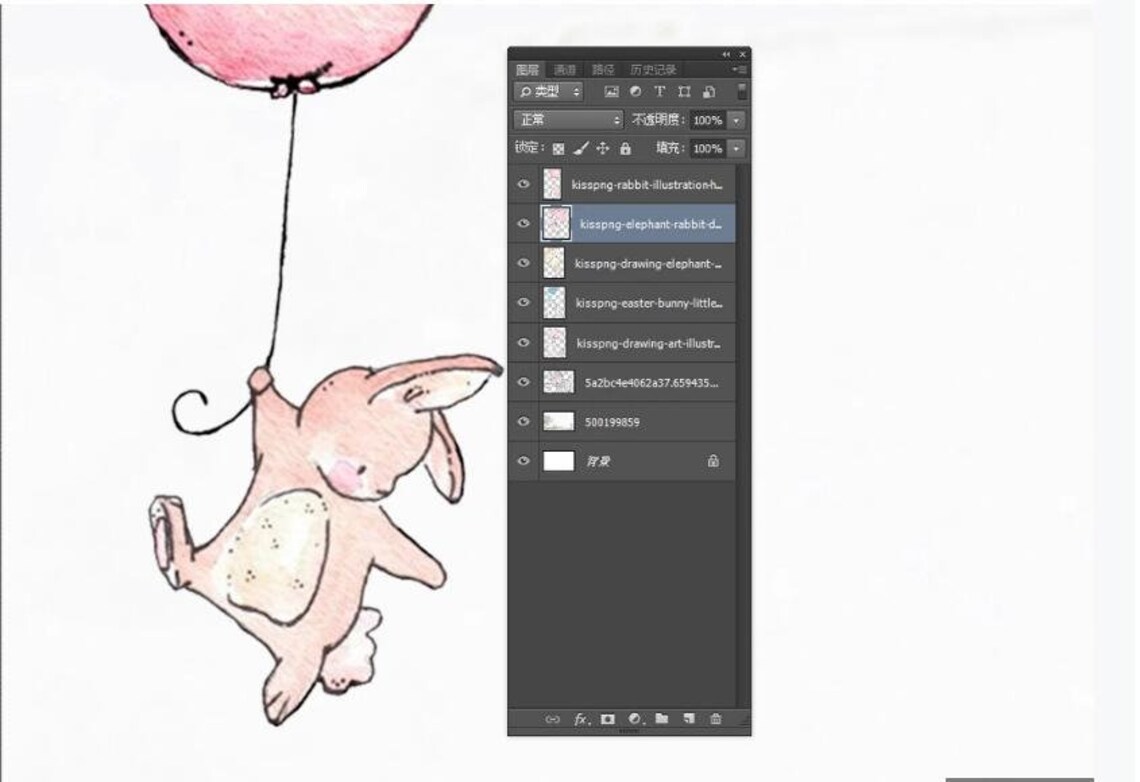Click thumbnail of kisspng-drawing-elephant layer
This screenshot has width=1140, height=782.
[x=554, y=263]
